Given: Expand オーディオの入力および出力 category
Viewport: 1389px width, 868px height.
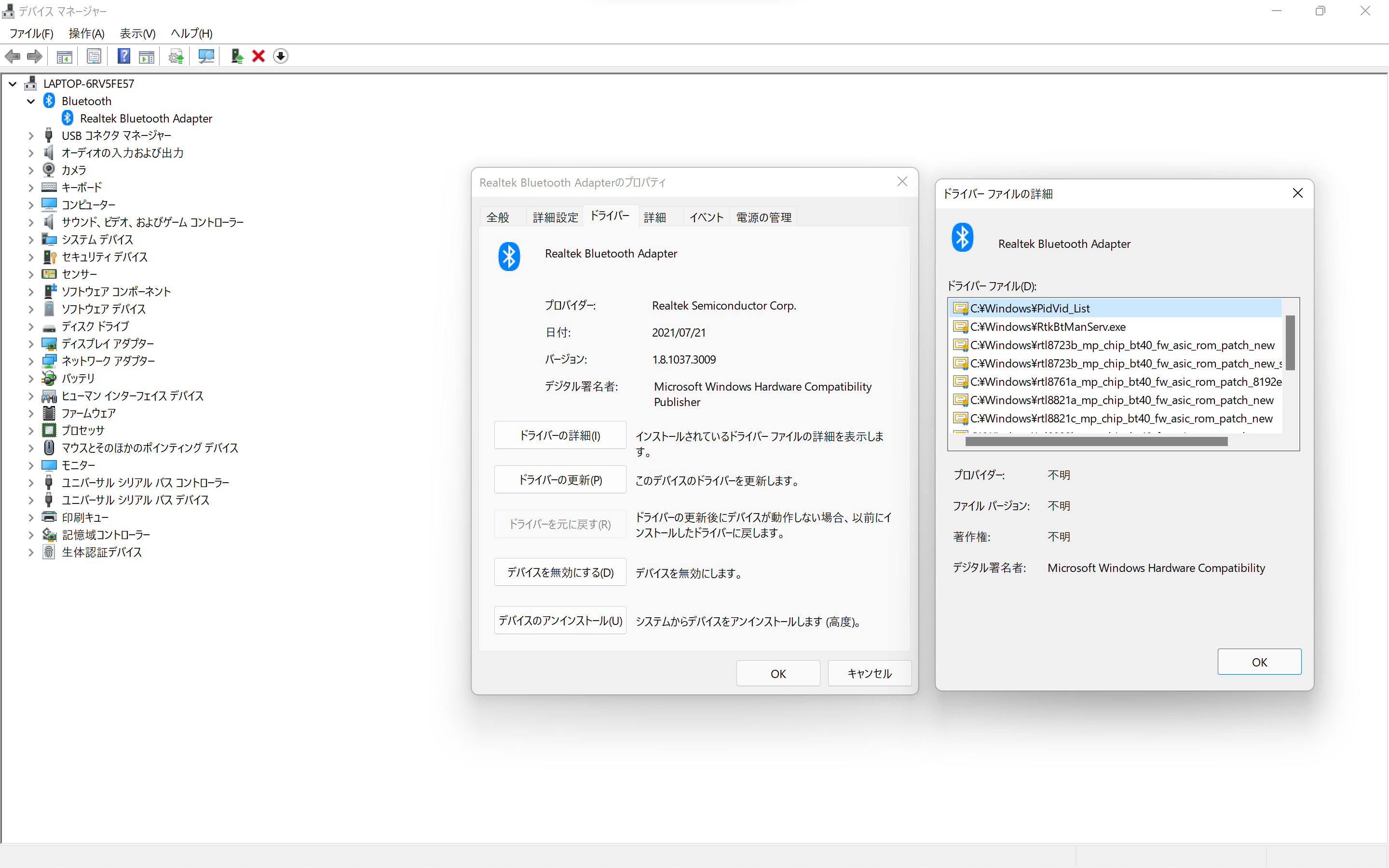Looking at the screenshot, I should [x=31, y=153].
